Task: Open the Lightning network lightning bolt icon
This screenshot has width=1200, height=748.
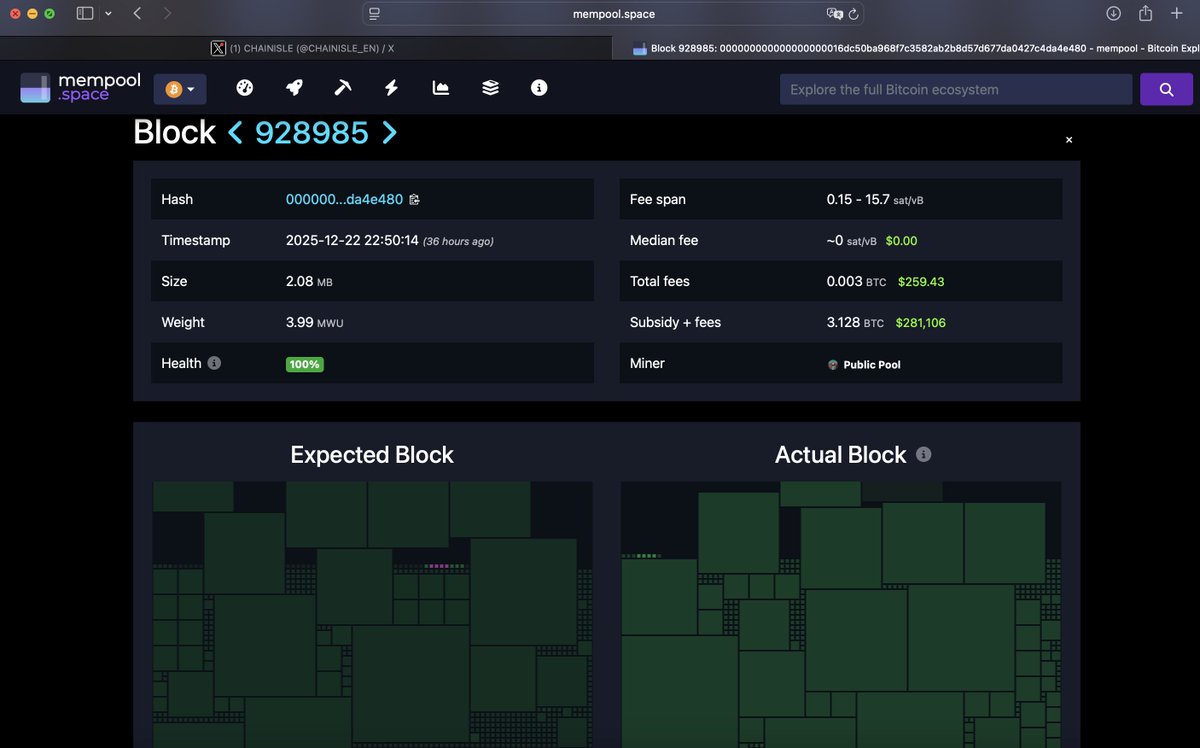Action: tap(391, 88)
